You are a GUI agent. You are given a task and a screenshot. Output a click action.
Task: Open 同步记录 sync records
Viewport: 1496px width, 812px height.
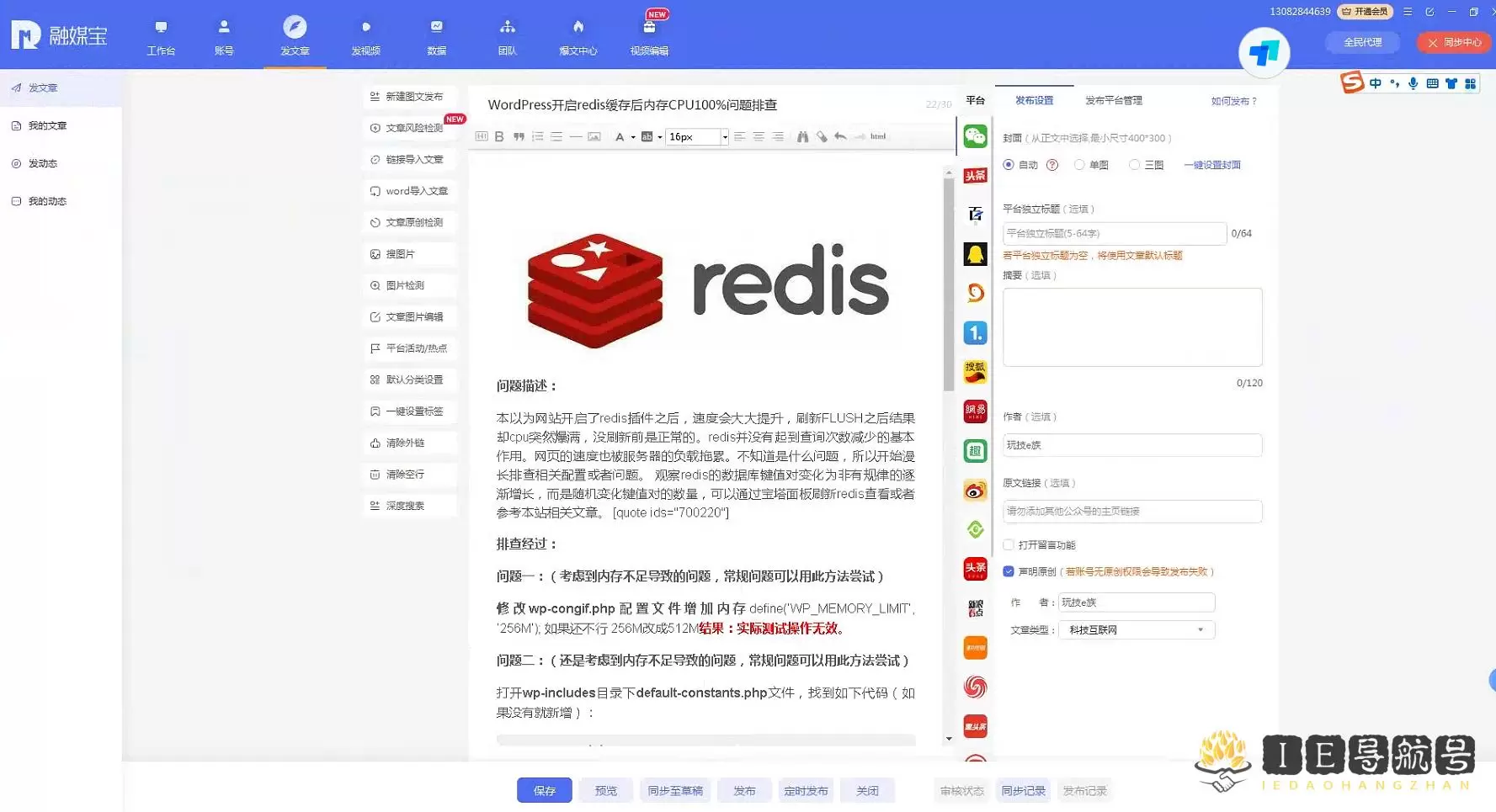[x=1023, y=791]
